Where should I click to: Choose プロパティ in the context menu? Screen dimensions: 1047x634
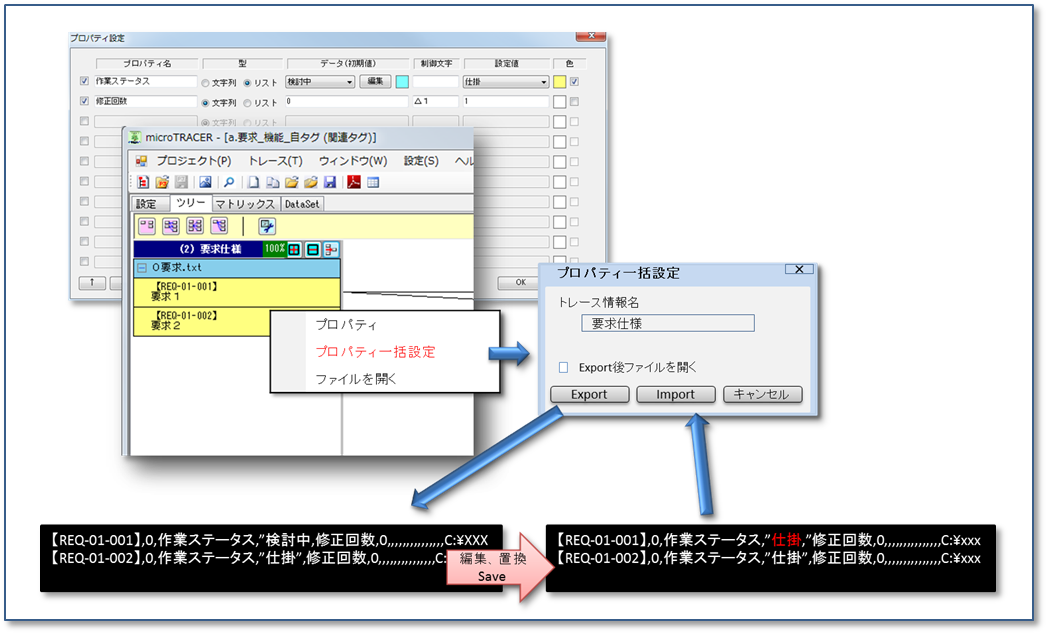tap(347, 325)
